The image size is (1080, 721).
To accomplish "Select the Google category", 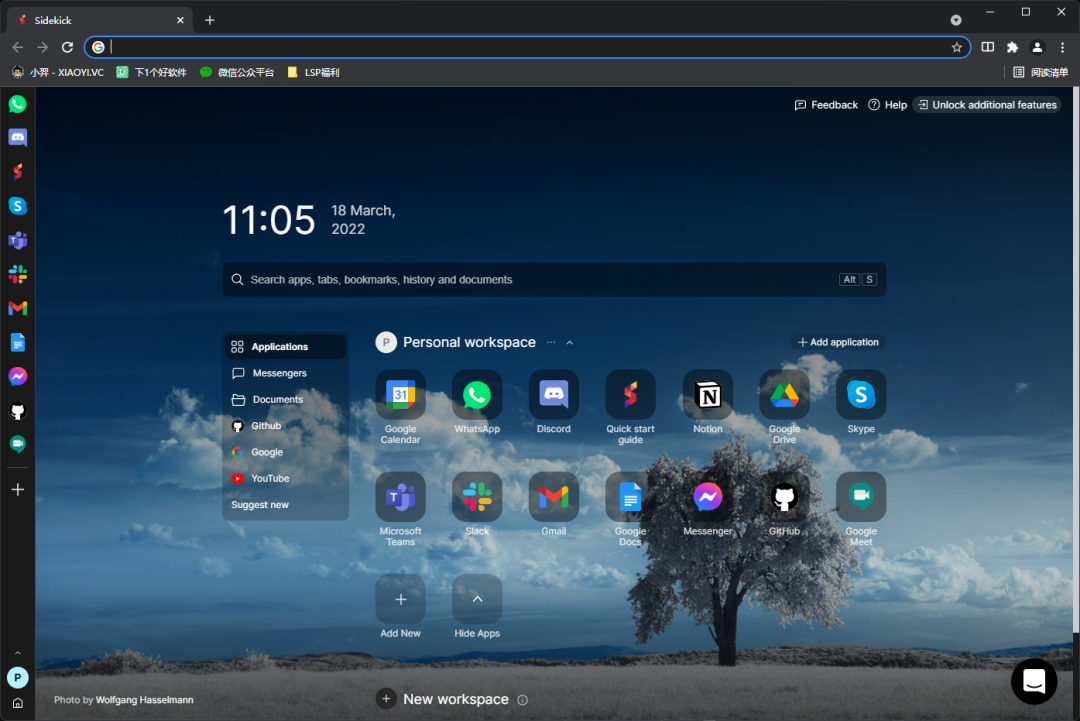I will (x=286, y=452).
